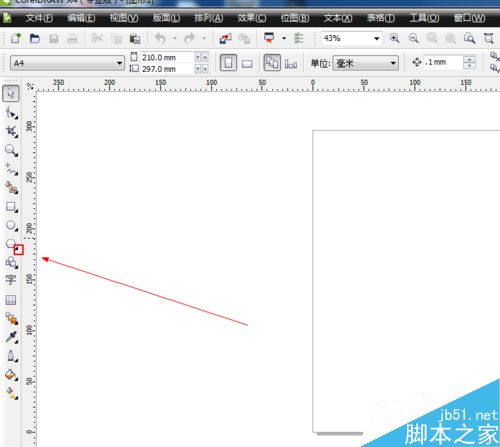The height and width of the screenshot is (447, 500).
Task: Click the Undo arrow
Action: [x=161, y=38]
